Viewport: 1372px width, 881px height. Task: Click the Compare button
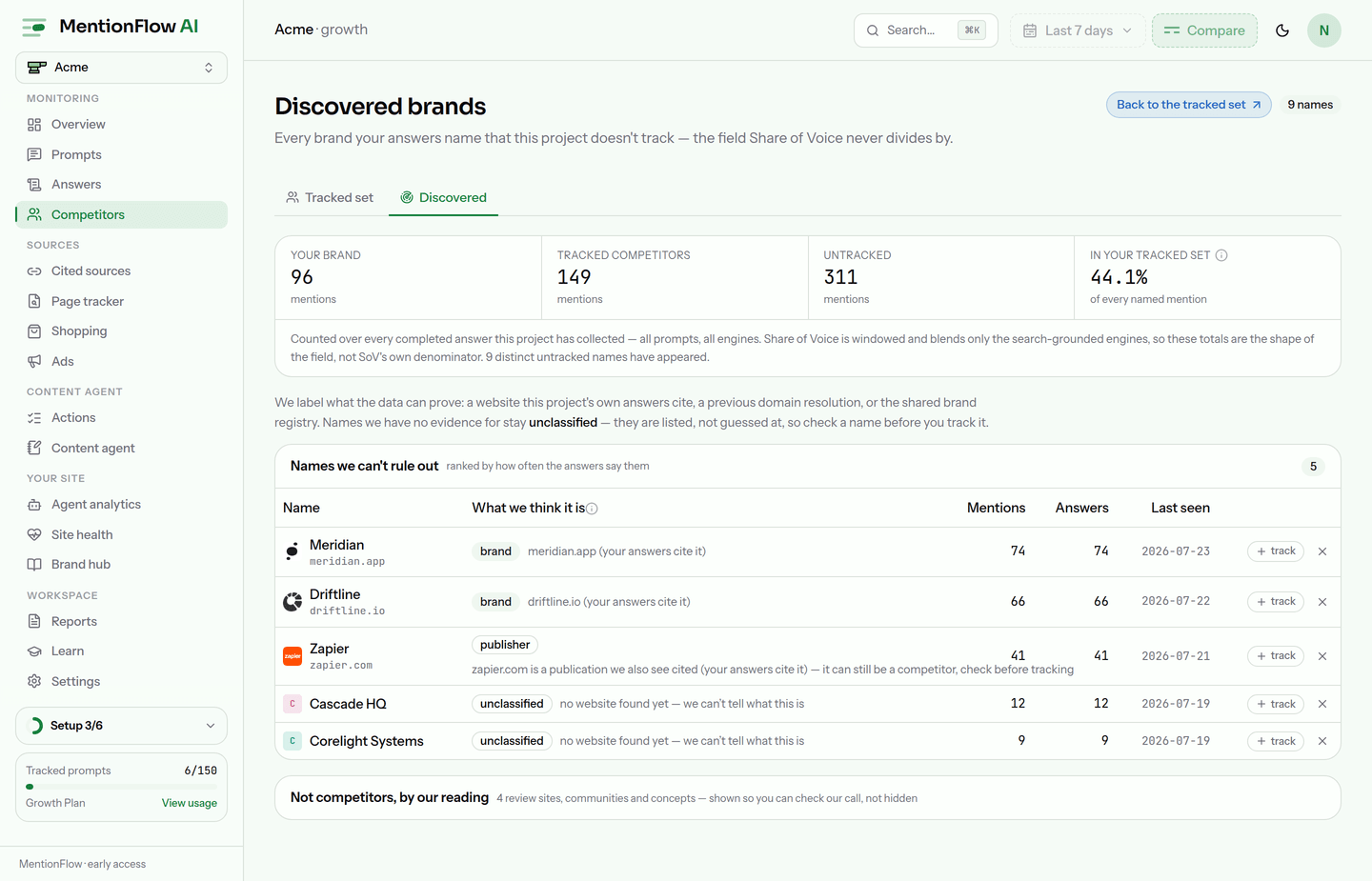(x=1204, y=30)
